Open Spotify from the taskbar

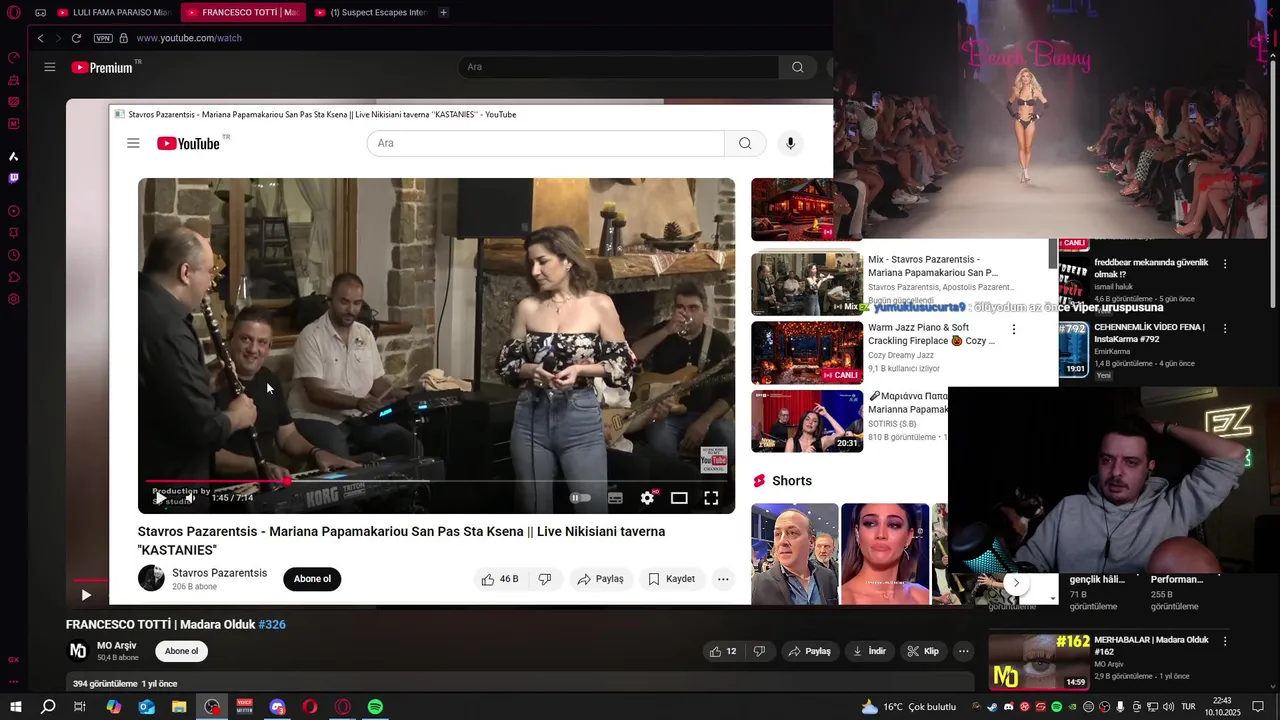pos(375,707)
